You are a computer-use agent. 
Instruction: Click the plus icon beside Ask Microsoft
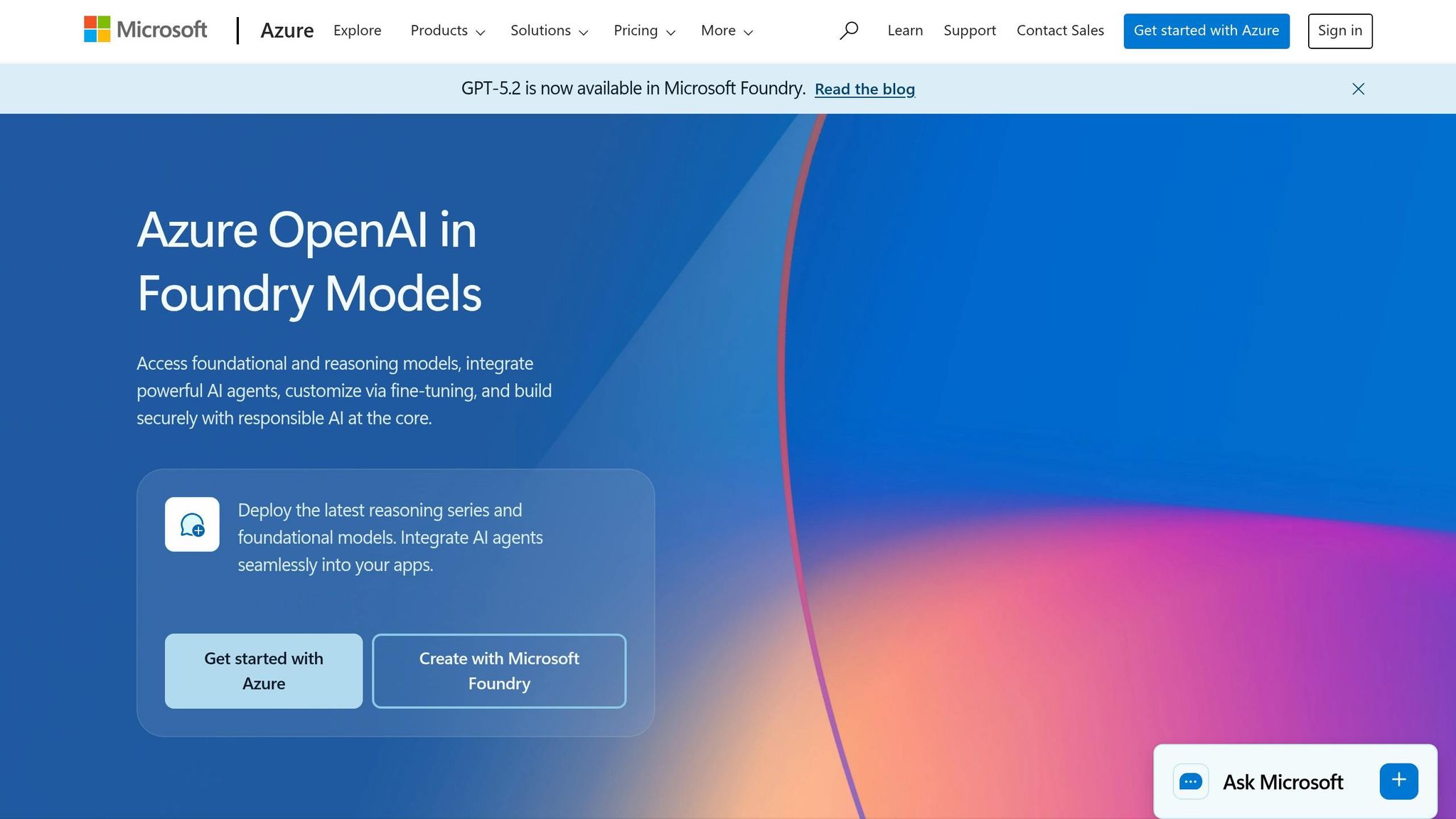[x=1398, y=780]
